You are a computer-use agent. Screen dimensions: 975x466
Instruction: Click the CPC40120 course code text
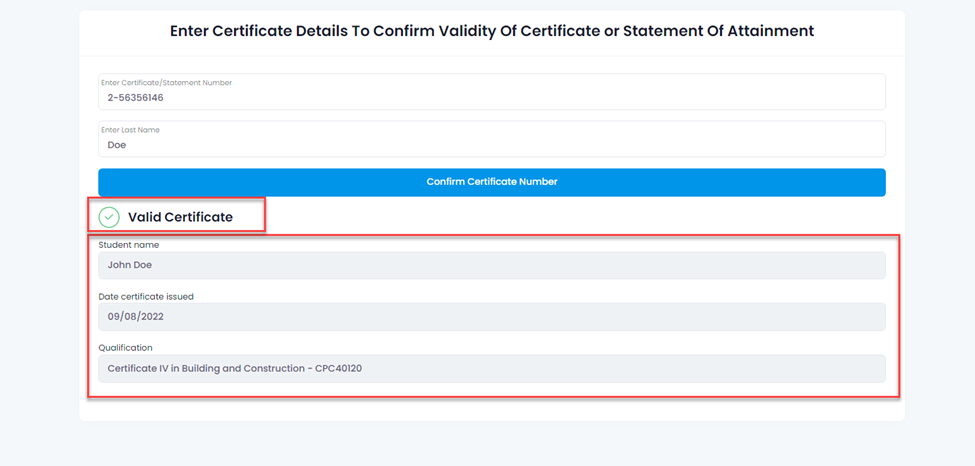click(x=339, y=368)
